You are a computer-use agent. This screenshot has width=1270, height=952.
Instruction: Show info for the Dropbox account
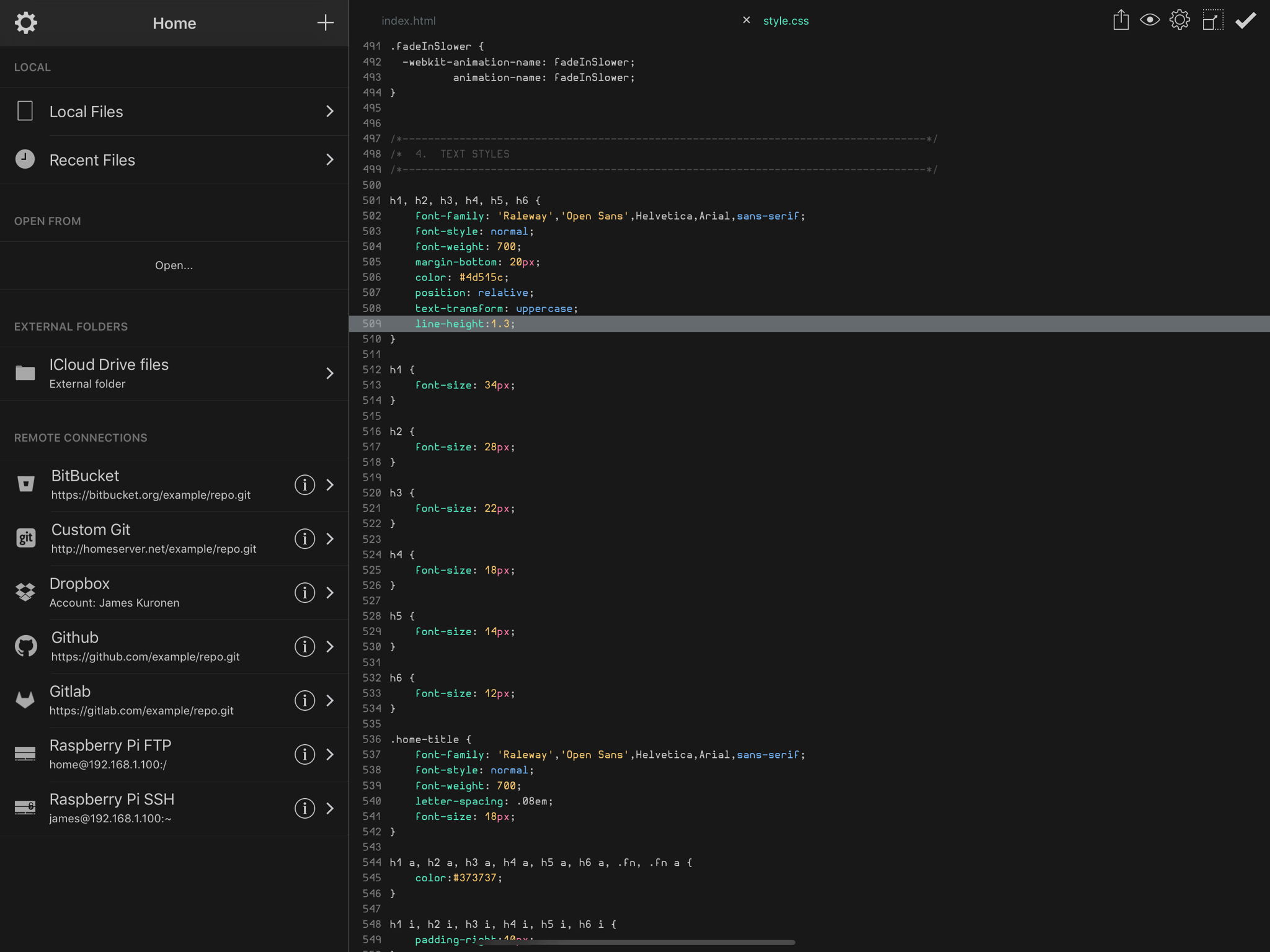tap(304, 593)
